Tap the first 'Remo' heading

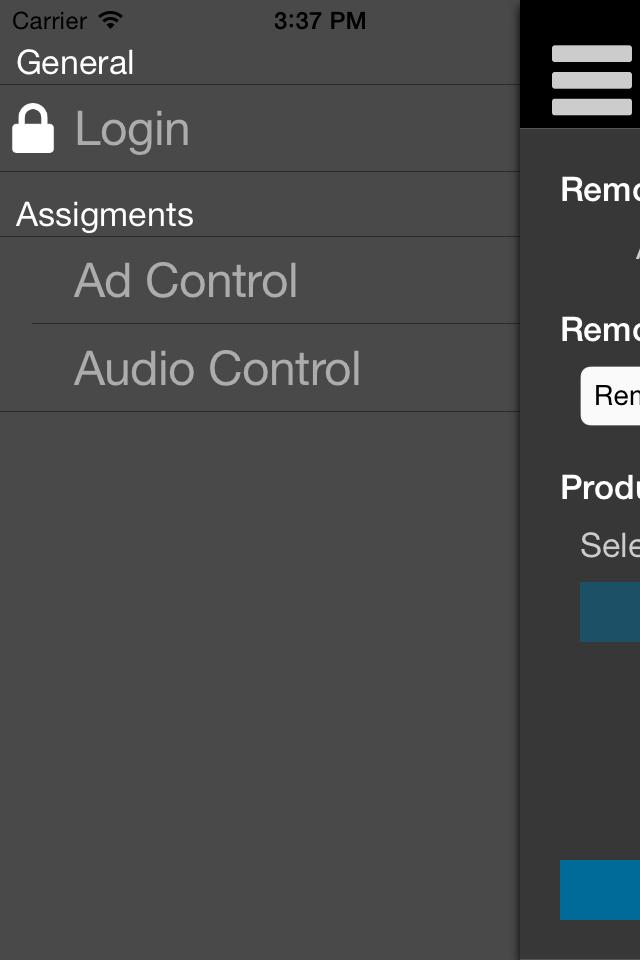click(600, 189)
